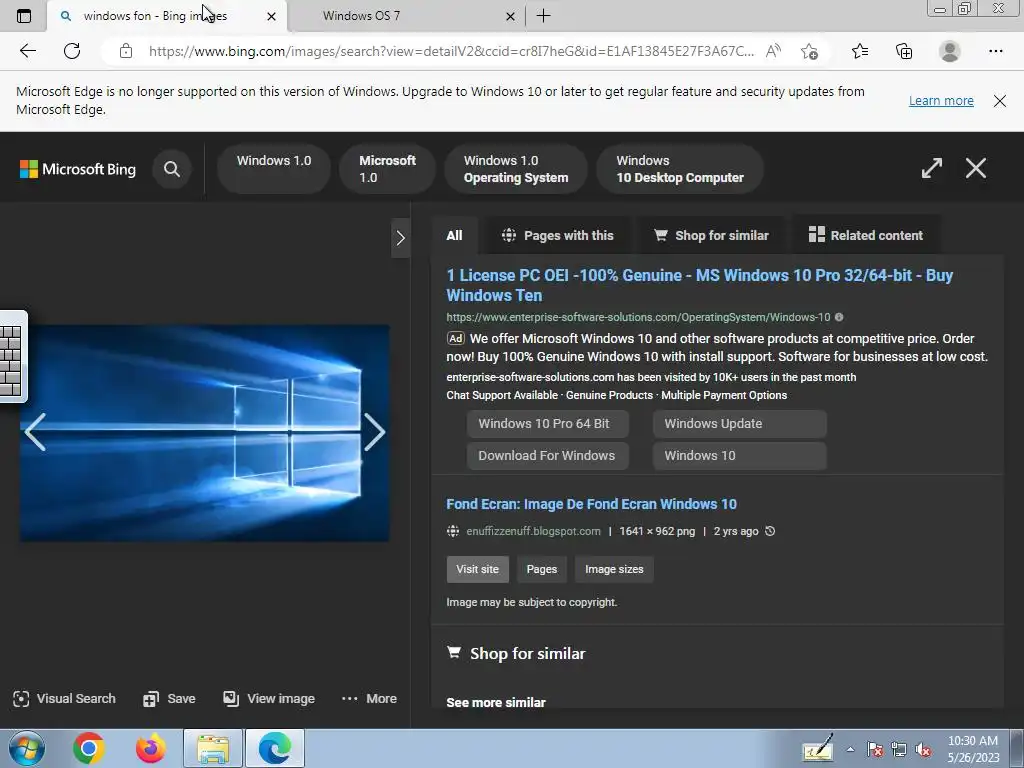
Task: Open the More options menu
Action: click(369, 699)
